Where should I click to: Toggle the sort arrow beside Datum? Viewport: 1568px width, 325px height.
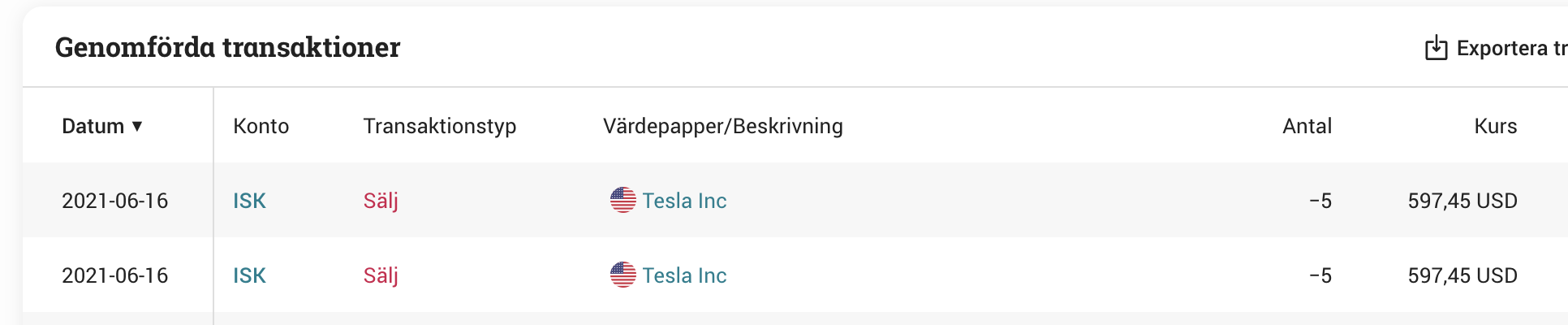137,126
